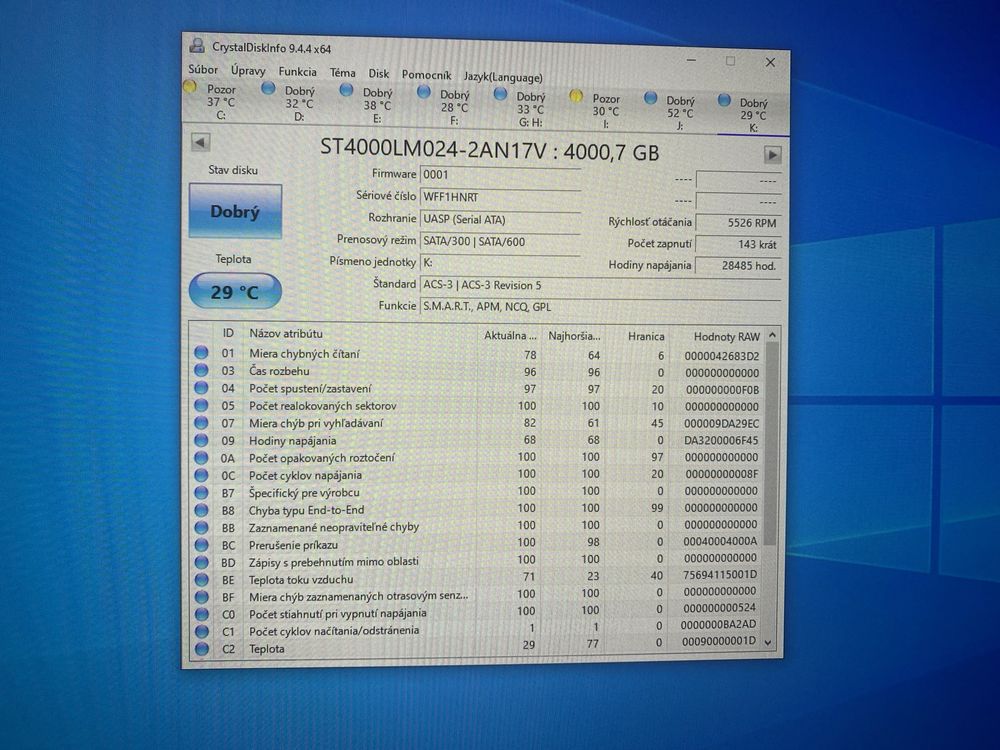Click status icon for attribute BC
The width and height of the screenshot is (1000, 750).
pos(202,545)
